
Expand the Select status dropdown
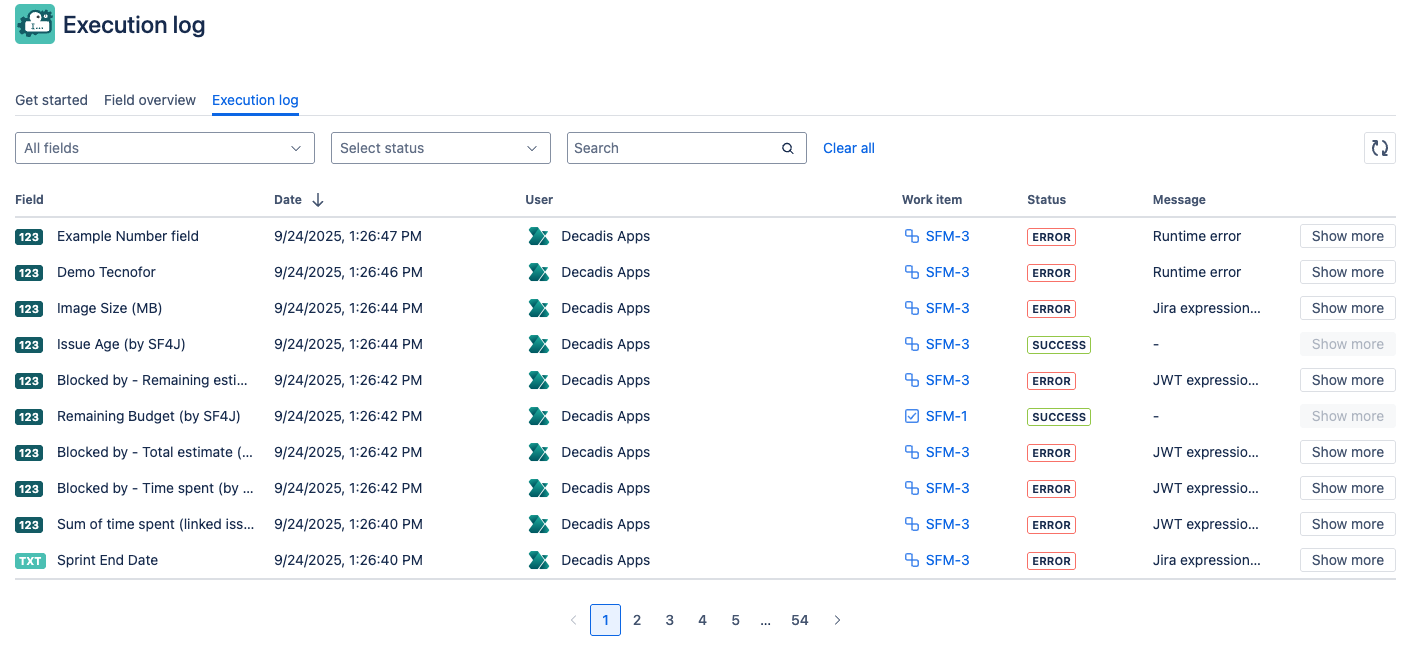440,148
